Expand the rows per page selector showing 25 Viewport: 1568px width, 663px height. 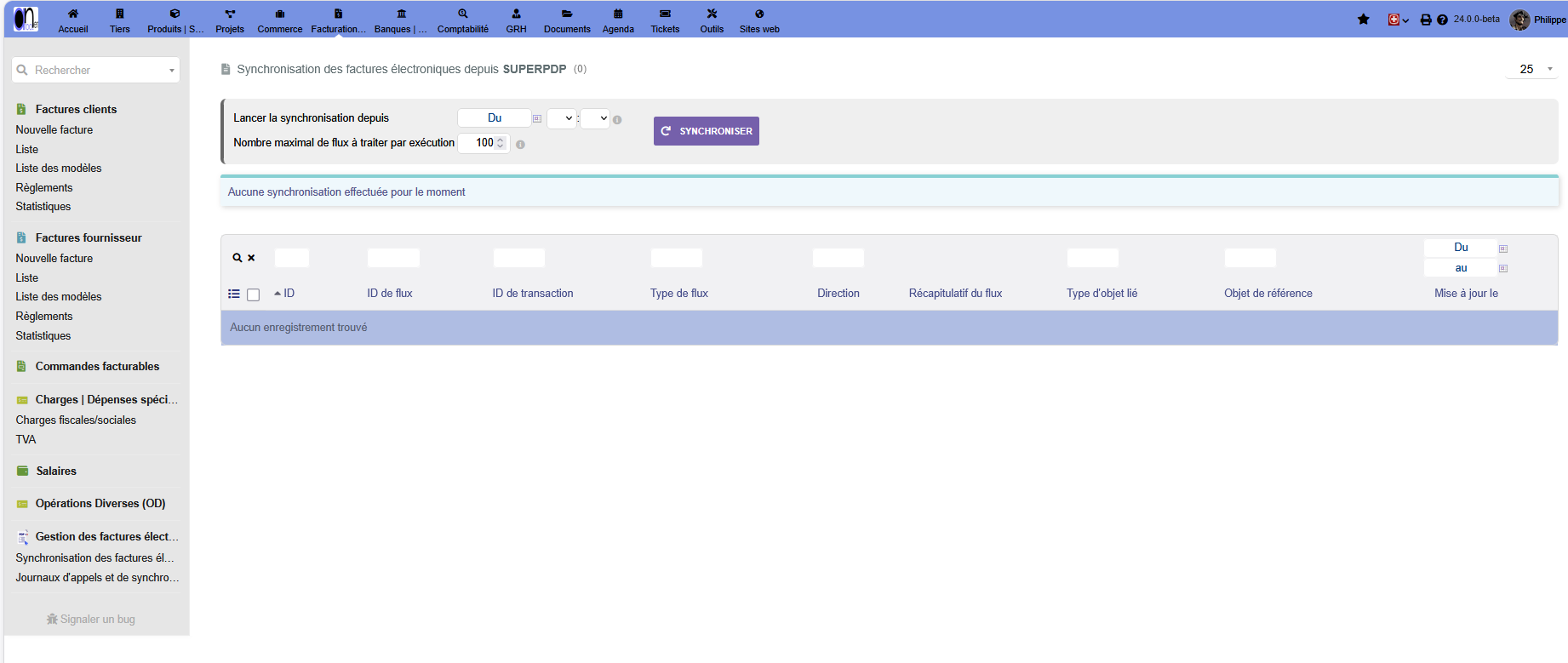point(1531,69)
